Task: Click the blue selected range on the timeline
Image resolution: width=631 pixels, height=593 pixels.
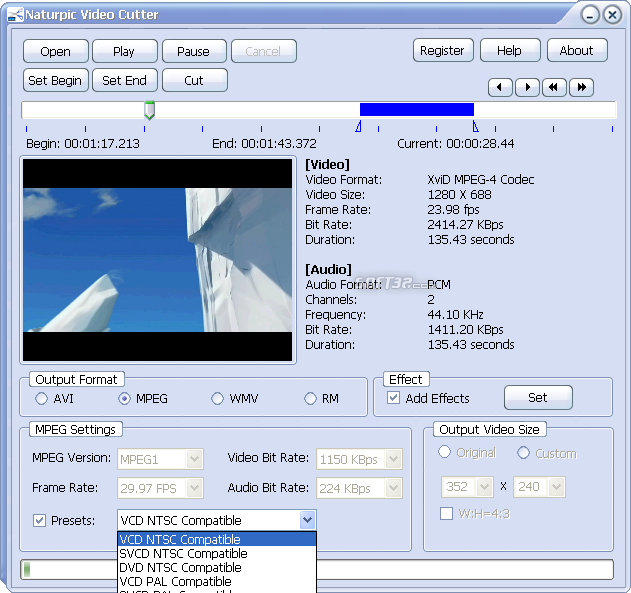Action: pos(417,109)
